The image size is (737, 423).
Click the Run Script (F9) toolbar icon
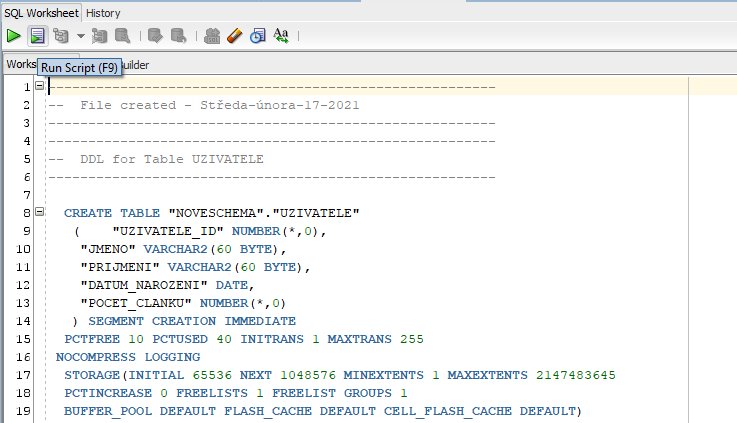click(37, 36)
